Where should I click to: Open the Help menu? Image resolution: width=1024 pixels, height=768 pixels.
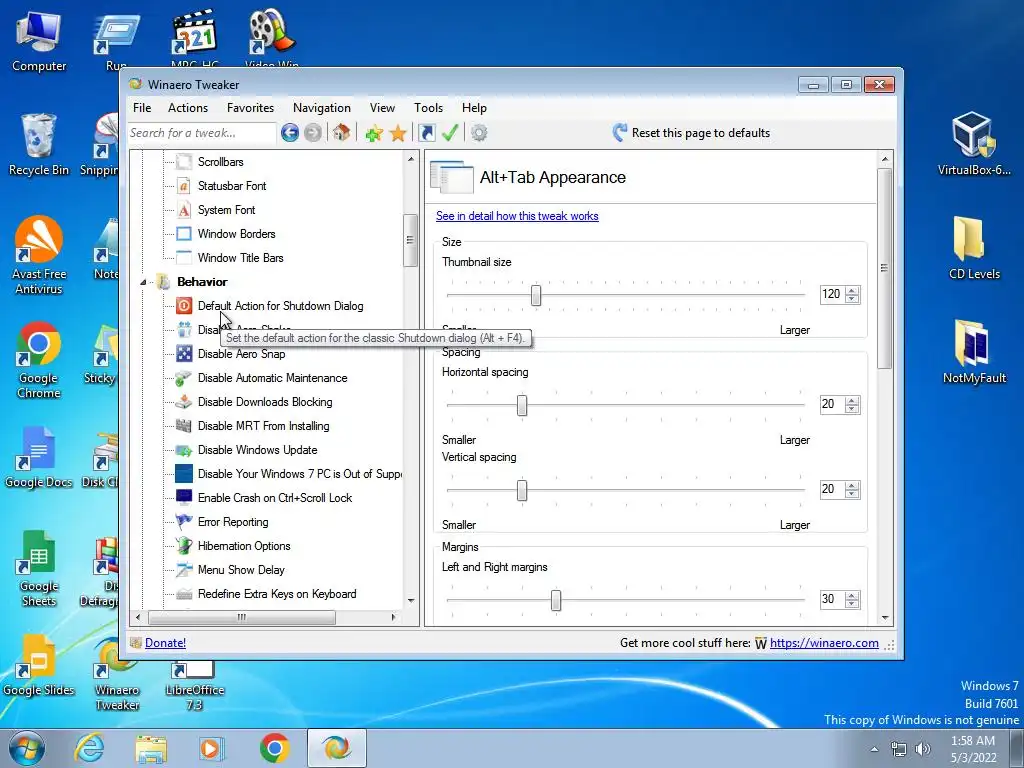pyautogui.click(x=474, y=108)
